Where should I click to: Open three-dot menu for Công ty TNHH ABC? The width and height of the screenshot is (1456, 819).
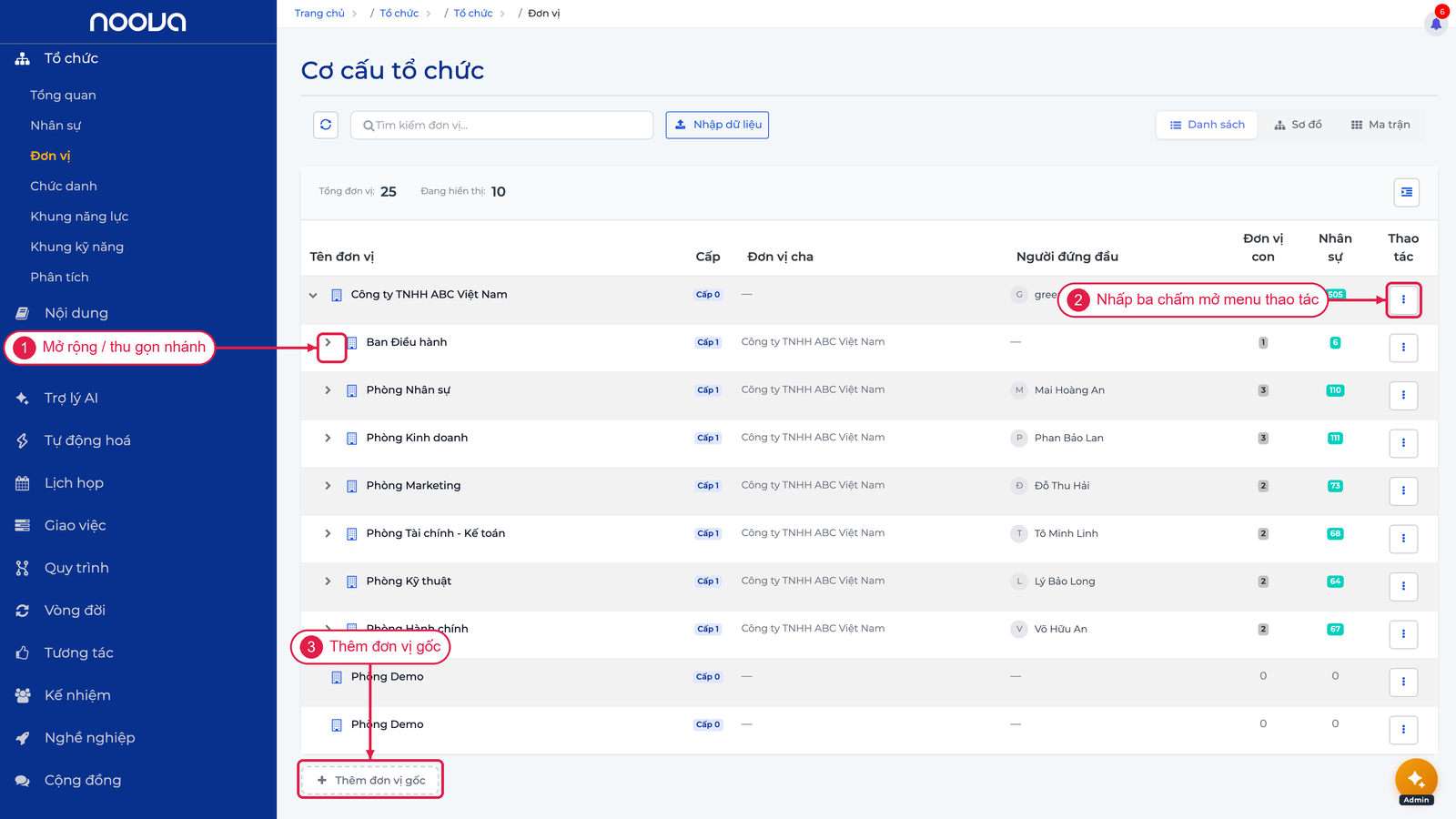coord(1403,299)
